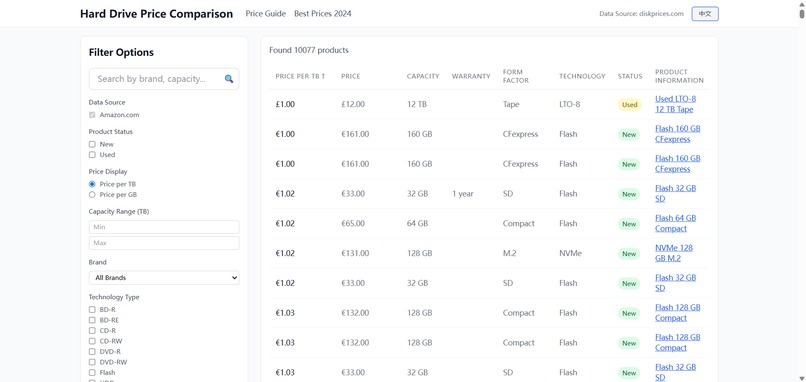806x382 pixels.
Task: Open the Flash 64 GB Compact link
Action: pos(675,223)
